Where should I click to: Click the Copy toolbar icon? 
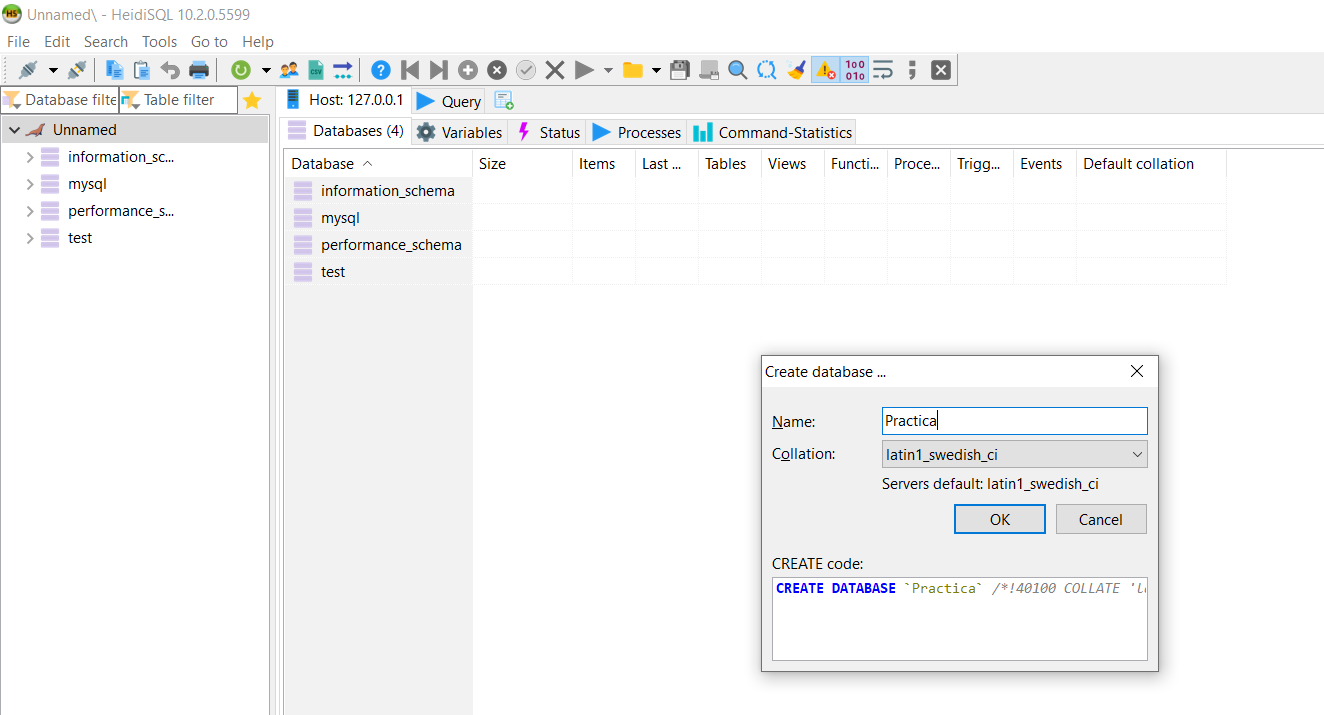tap(114, 70)
